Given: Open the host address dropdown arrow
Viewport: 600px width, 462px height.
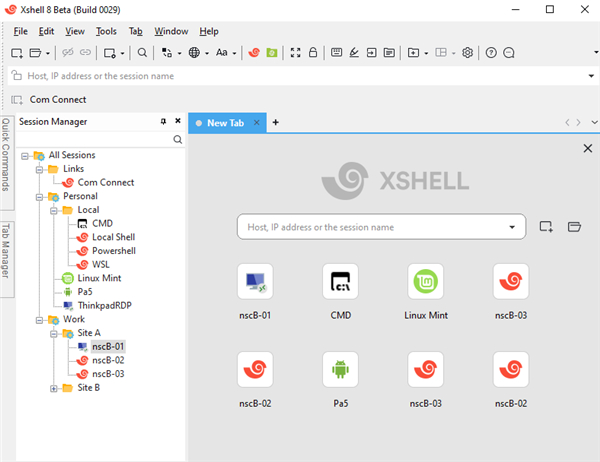Looking at the screenshot, I should (513, 227).
